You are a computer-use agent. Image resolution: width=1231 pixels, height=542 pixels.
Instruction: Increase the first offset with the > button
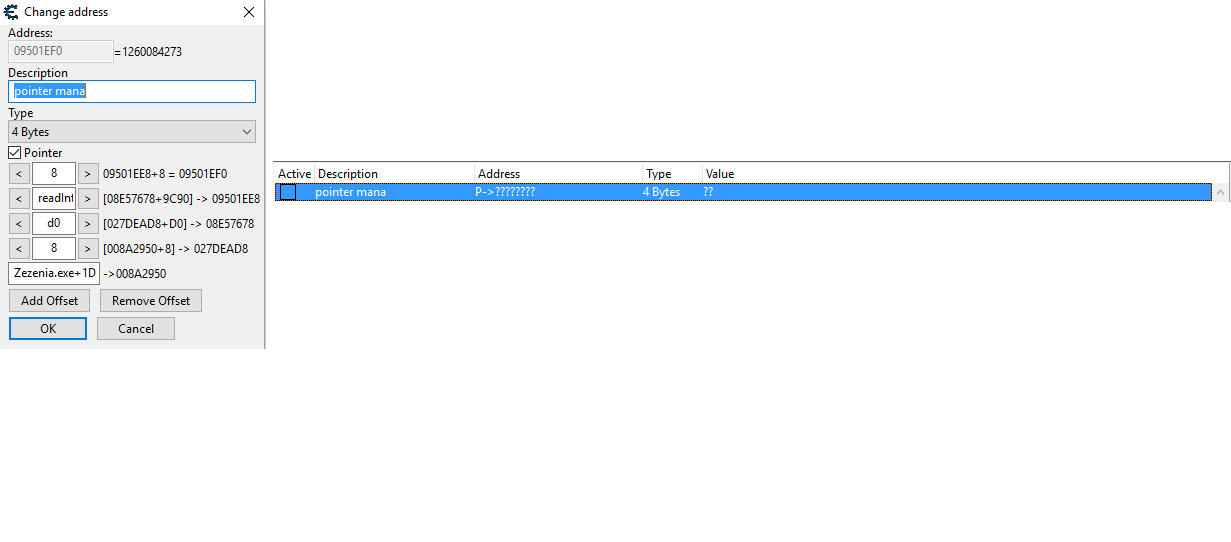pyautogui.click(x=88, y=173)
